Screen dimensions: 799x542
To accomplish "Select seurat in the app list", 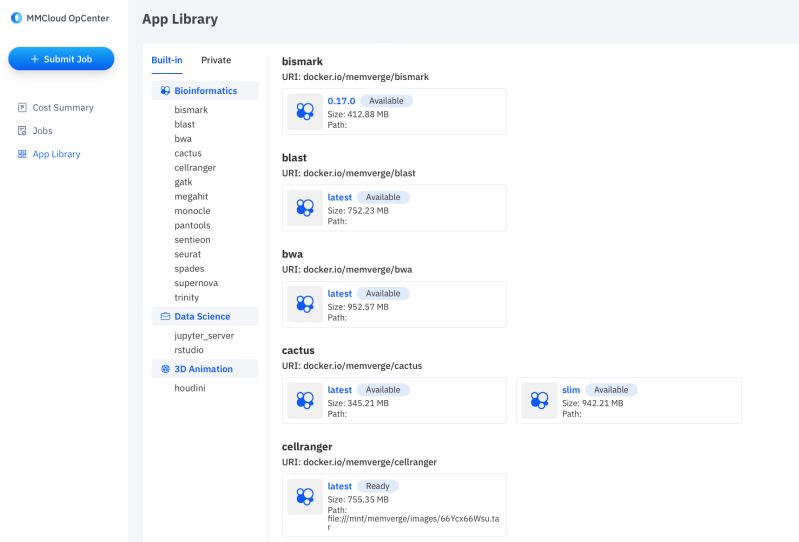I will [188, 254].
